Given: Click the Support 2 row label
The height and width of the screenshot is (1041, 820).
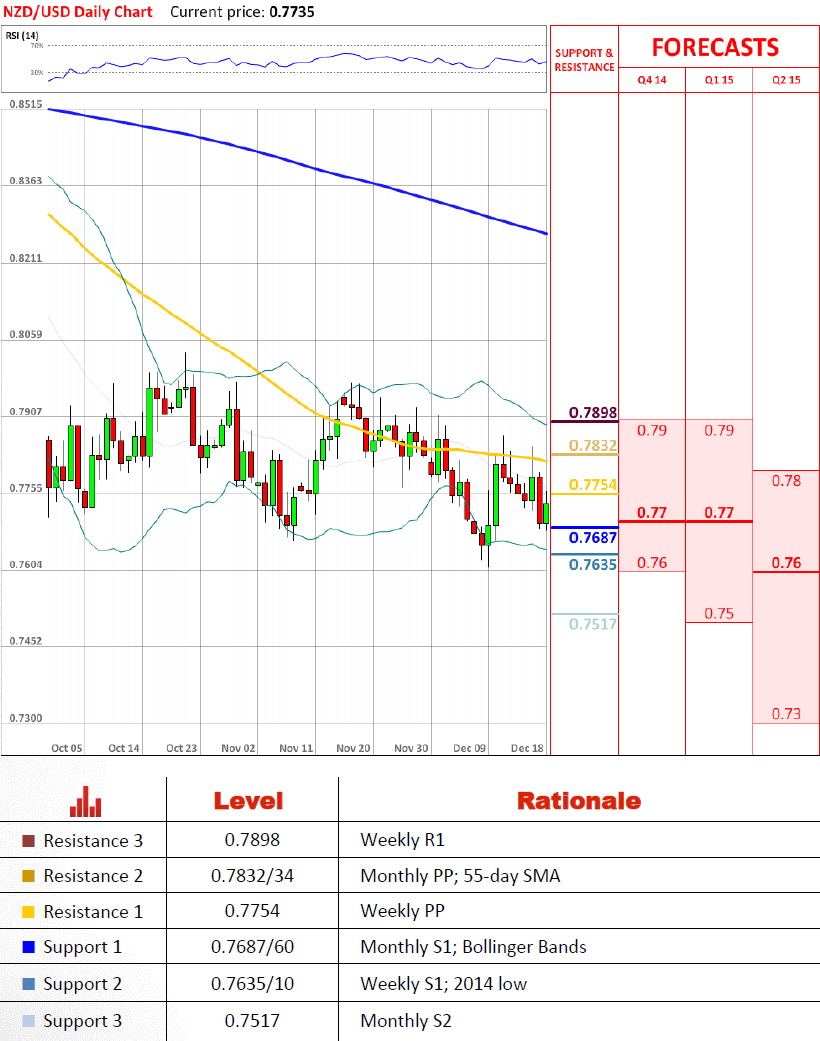Looking at the screenshot, I should pos(83,985).
